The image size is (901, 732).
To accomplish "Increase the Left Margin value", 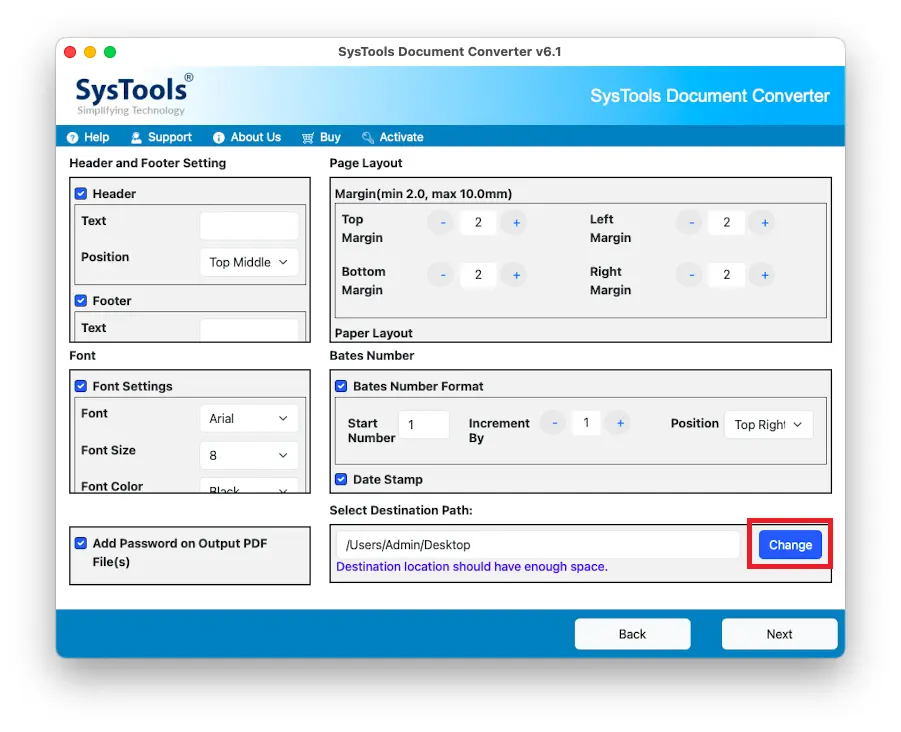I will (x=765, y=222).
